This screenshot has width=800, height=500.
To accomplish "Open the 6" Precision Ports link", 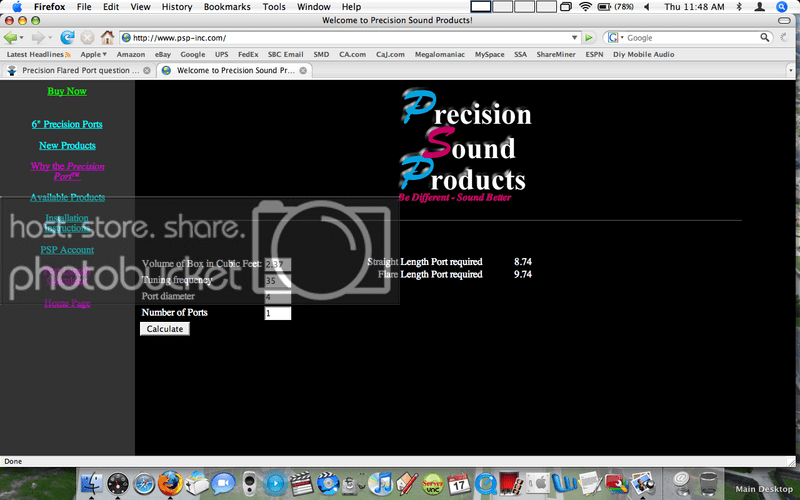I will (67, 124).
